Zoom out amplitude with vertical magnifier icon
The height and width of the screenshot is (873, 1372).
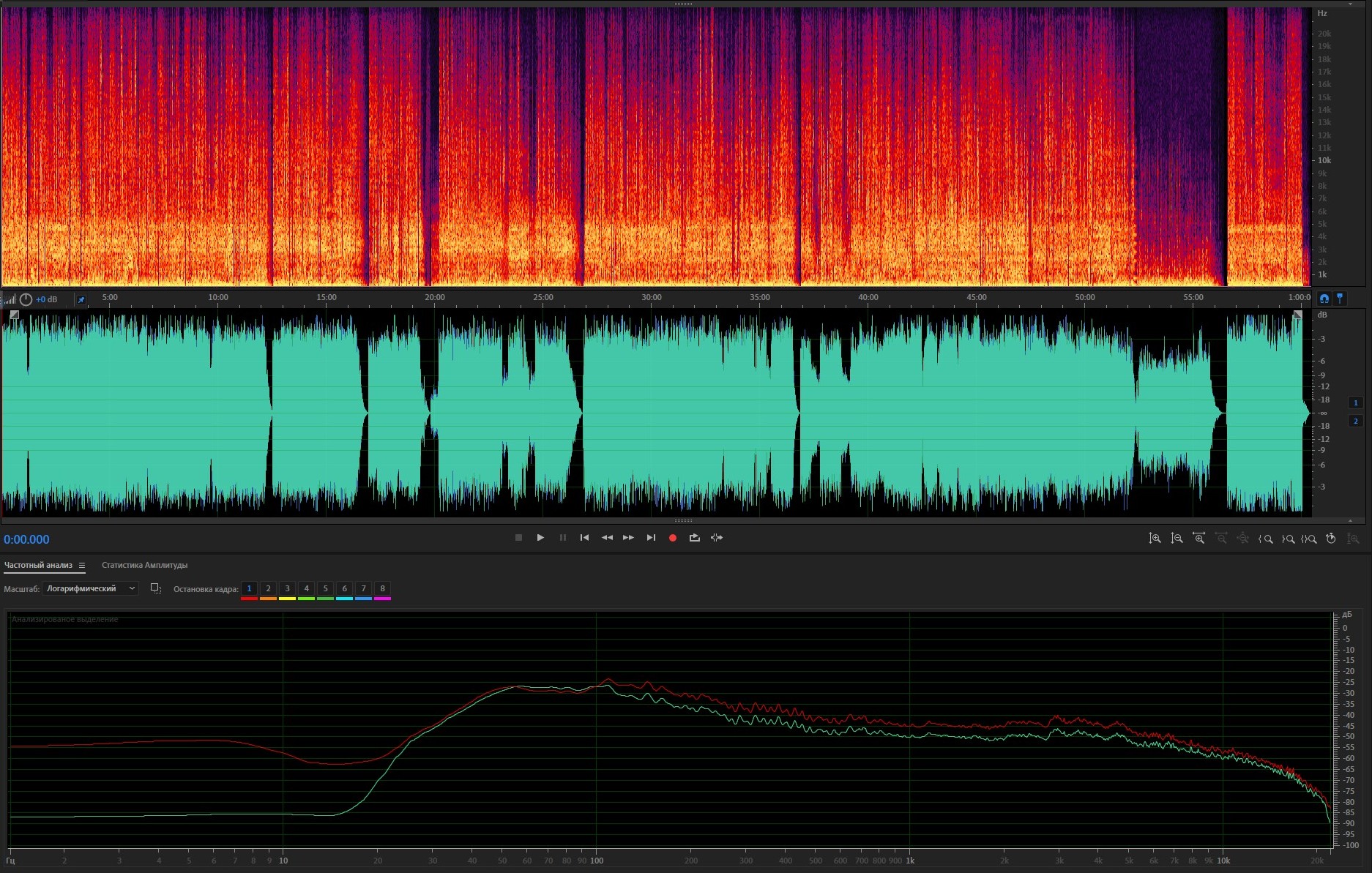[1177, 539]
